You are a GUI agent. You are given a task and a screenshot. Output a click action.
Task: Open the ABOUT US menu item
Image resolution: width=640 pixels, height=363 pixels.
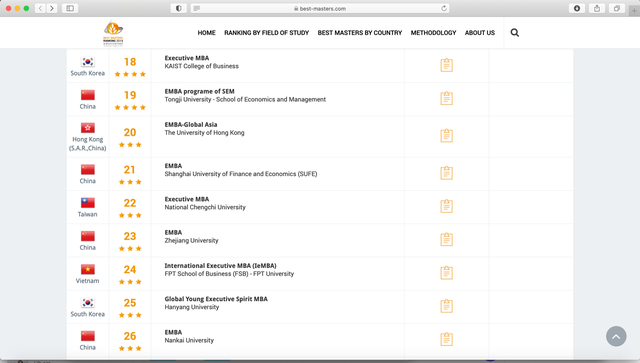[x=480, y=33]
